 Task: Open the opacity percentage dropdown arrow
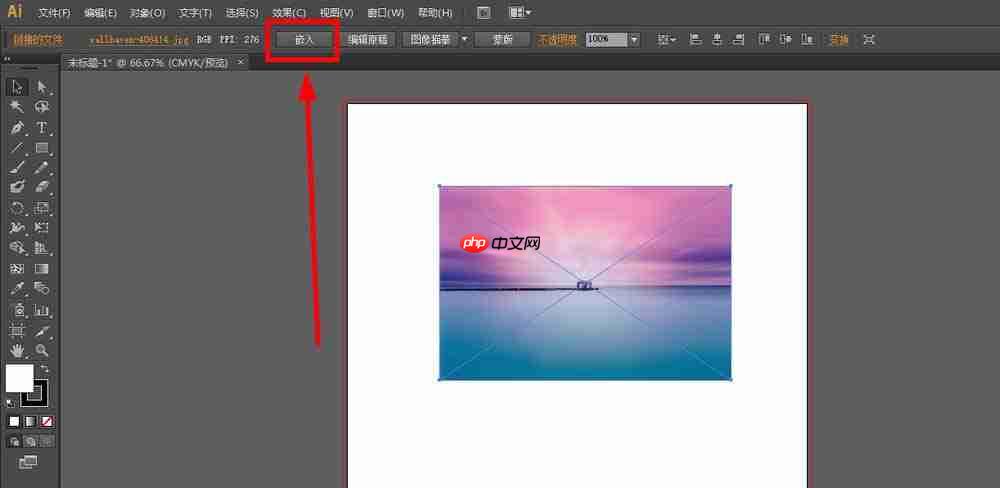(635, 40)
